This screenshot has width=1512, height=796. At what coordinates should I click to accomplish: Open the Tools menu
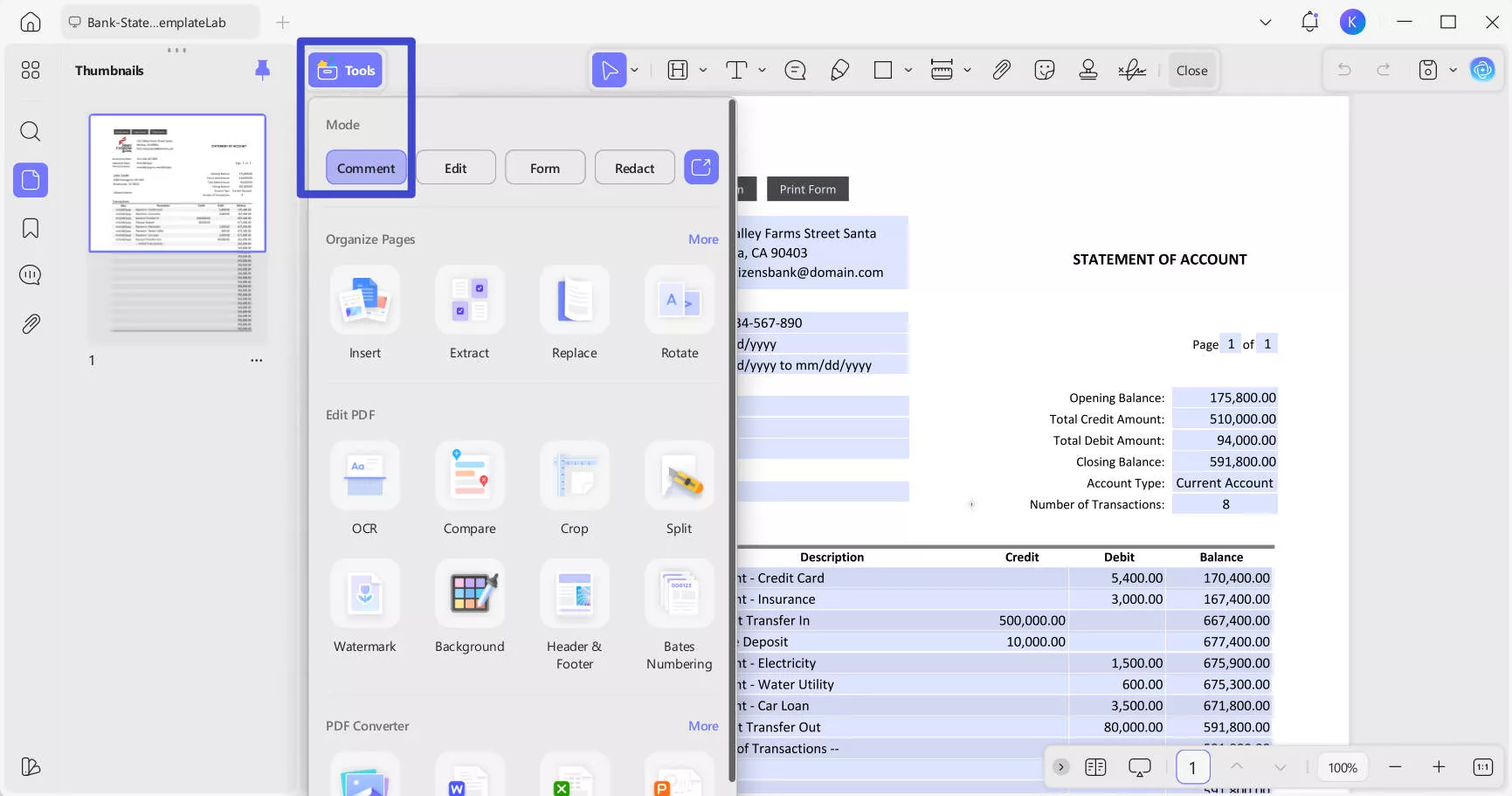click(346, 71)
